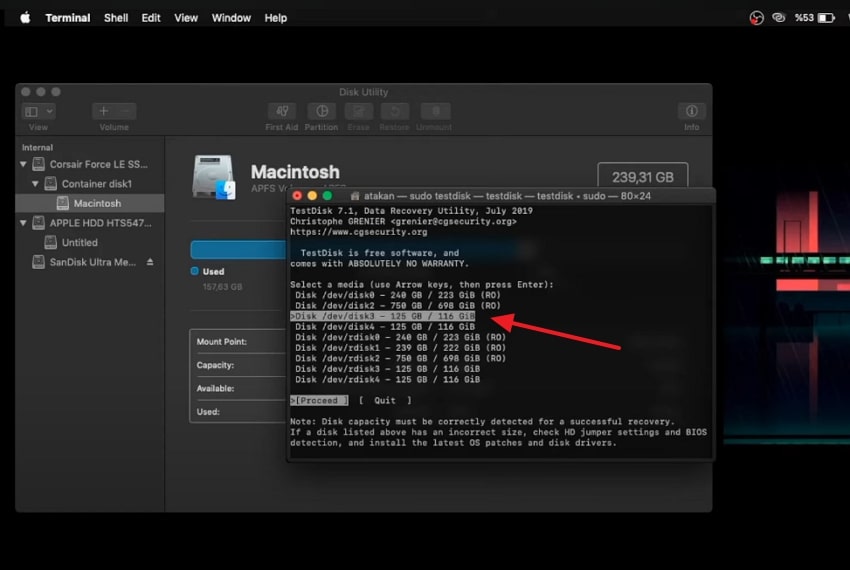Click the Used label in info table
The image size is (850, 570).
click(x=208, y=412)
